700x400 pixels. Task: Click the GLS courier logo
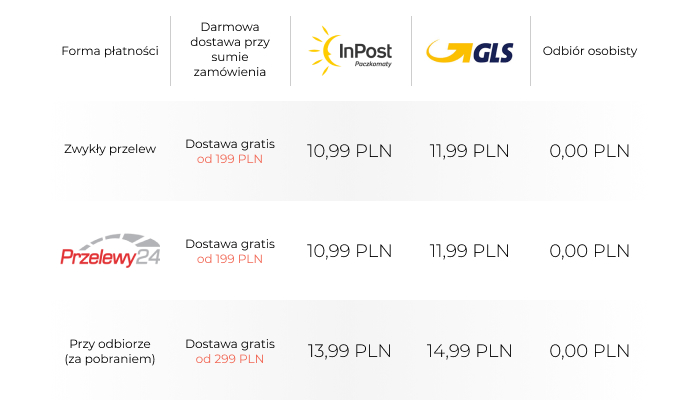pyautogui.click(x=470, y=52)
